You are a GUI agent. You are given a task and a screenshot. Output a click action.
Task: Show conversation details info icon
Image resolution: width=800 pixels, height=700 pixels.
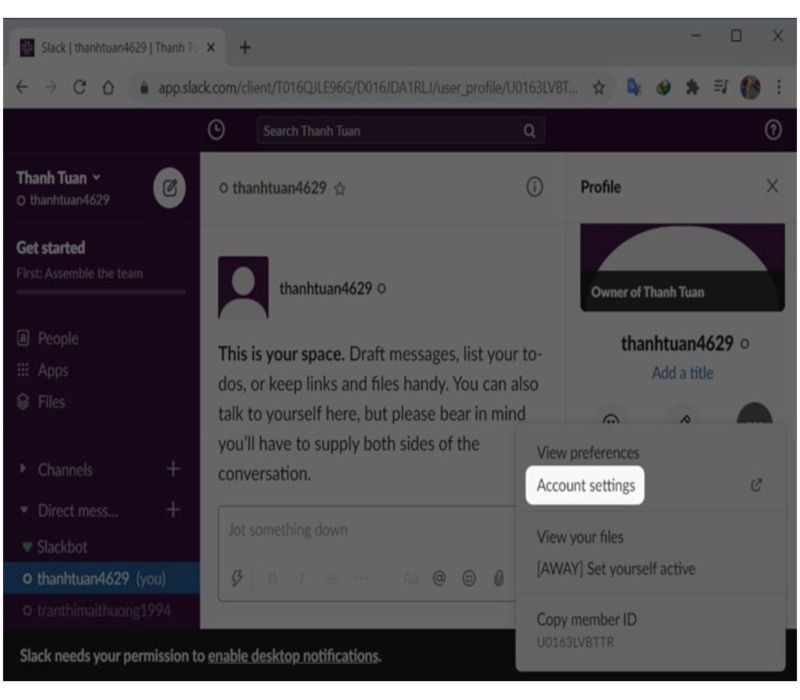pyautogui.click(x=534, y=187)
